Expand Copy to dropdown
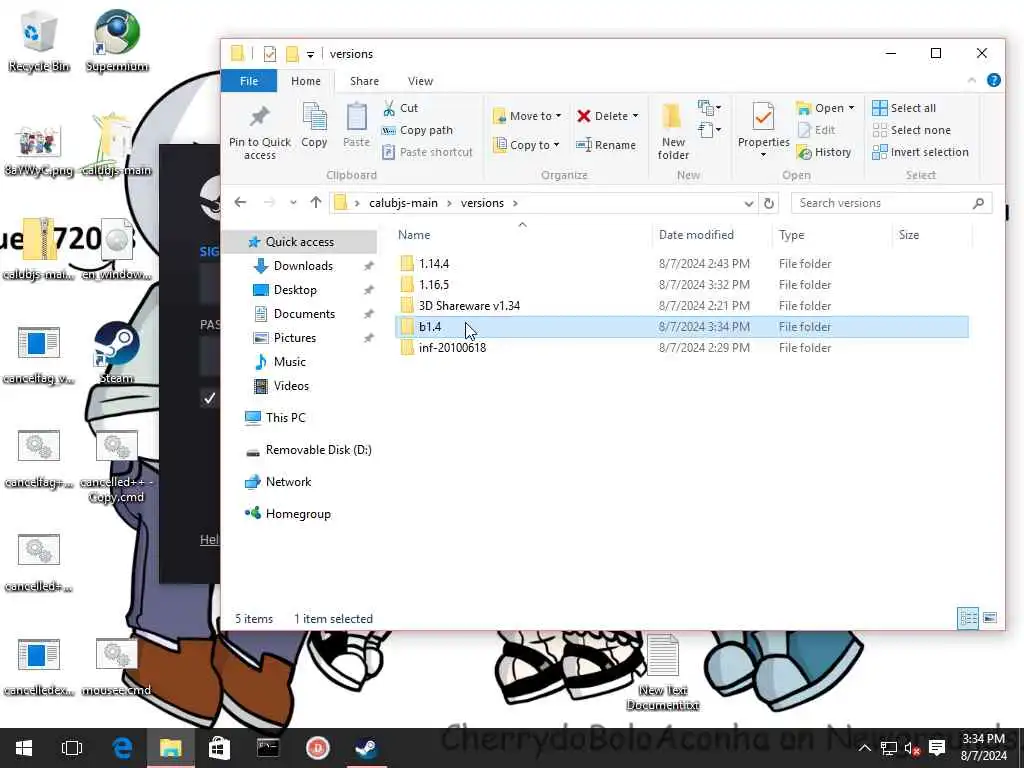1024x768 pixels. [556, 145]
